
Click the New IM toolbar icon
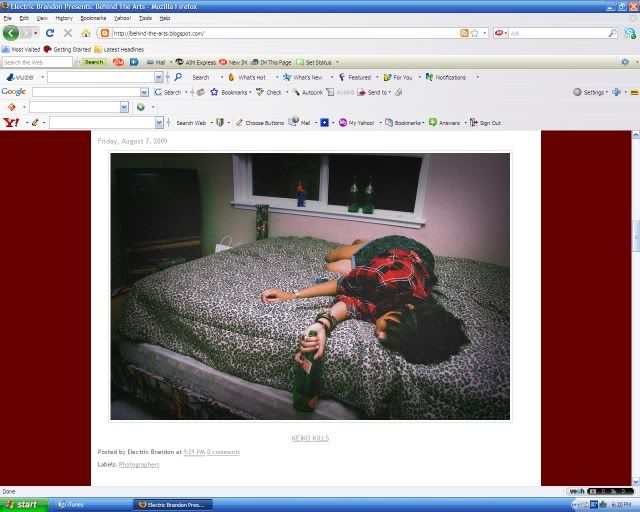[x=233, y=62]
